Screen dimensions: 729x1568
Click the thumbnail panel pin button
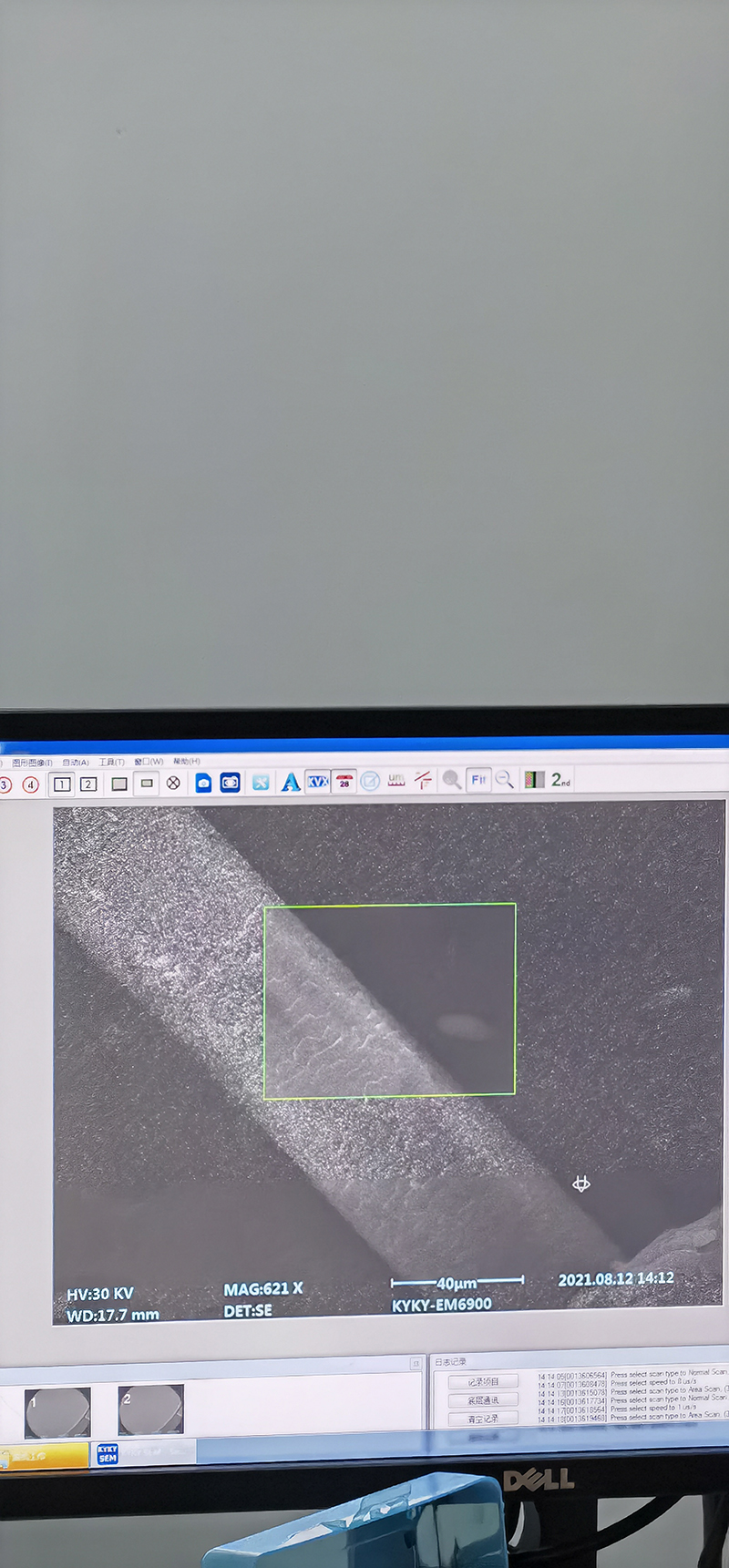coord(416,1364)
